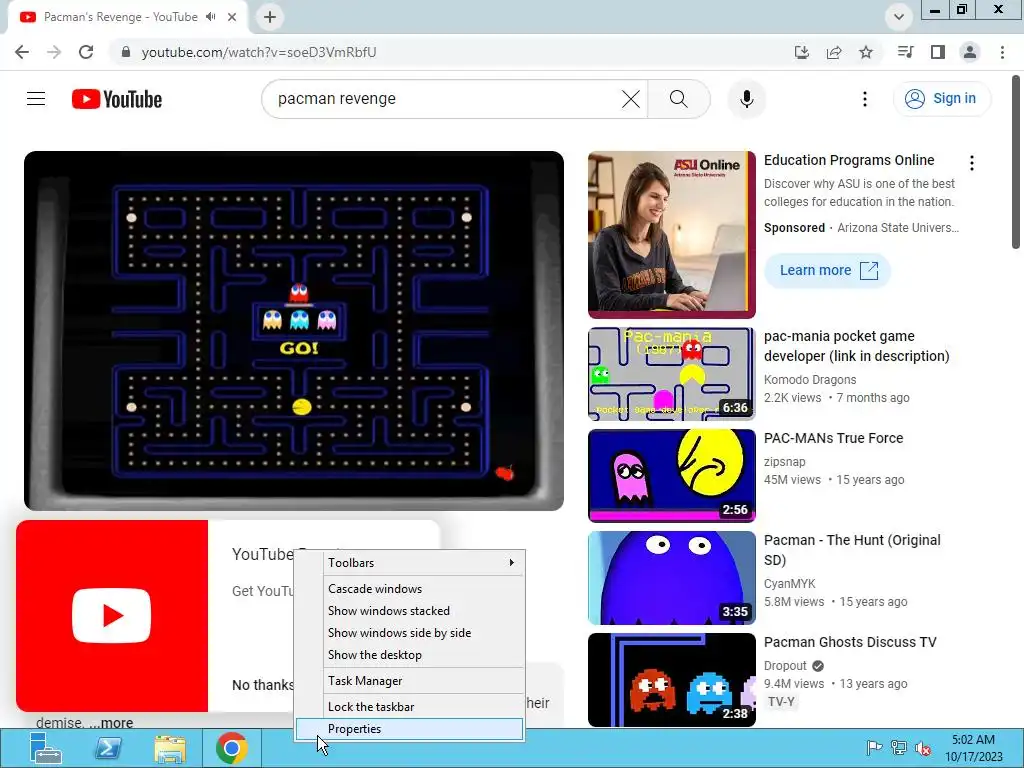Viewport: 1024px width, 768px height.
Task: Toggle Lock the taskbar
Action: (x=410, y=707)
